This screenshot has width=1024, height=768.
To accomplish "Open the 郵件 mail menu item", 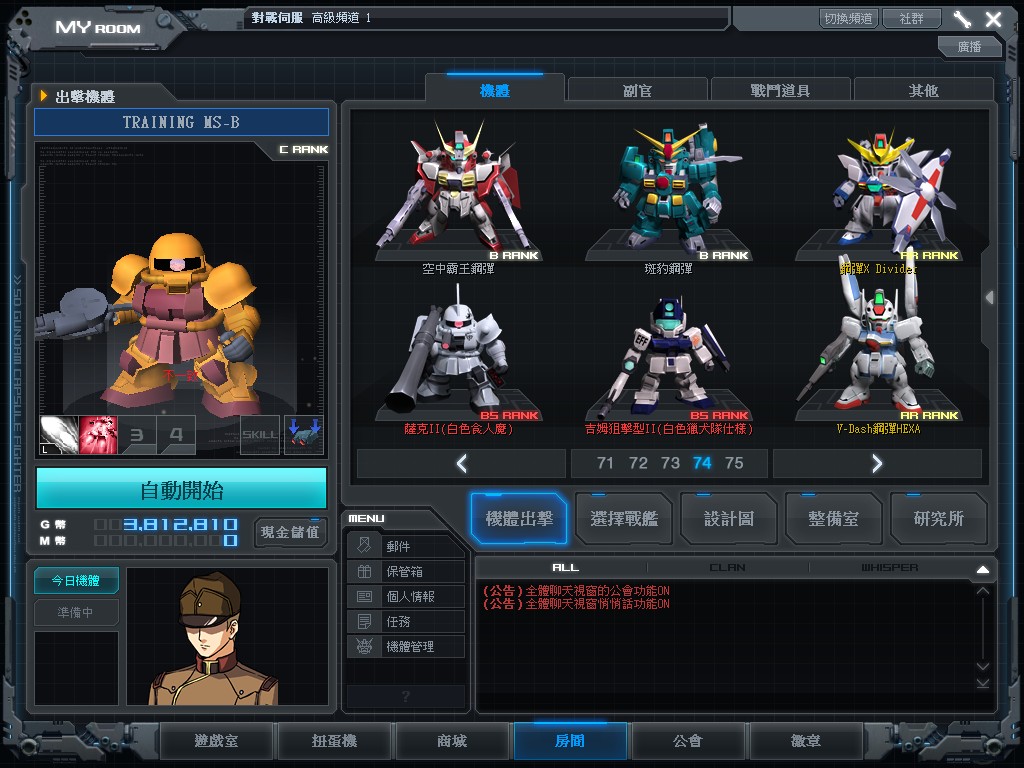I will pyautogui.click(x=406, y=546).
